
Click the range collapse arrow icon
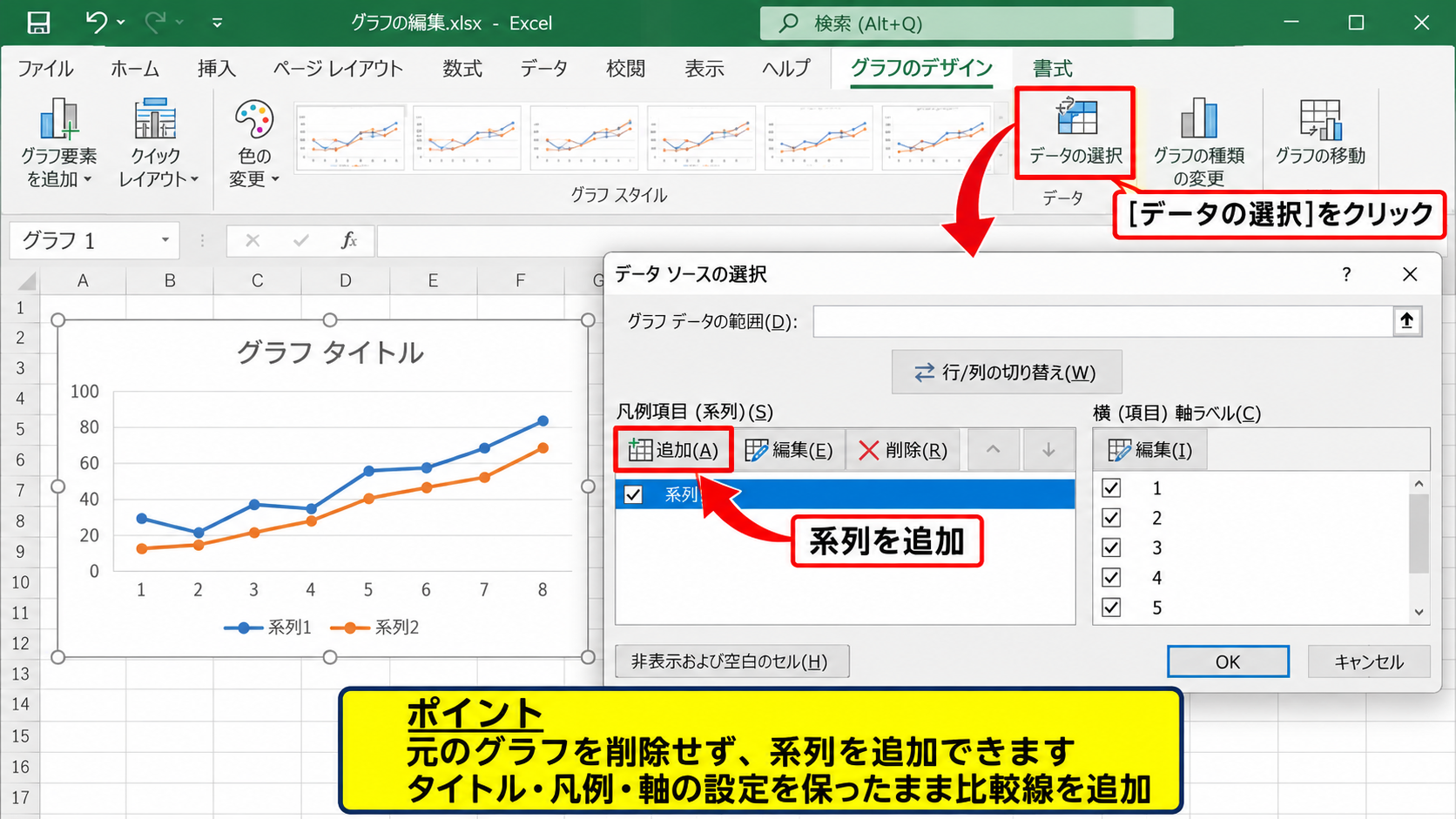tap(1407, 321)
